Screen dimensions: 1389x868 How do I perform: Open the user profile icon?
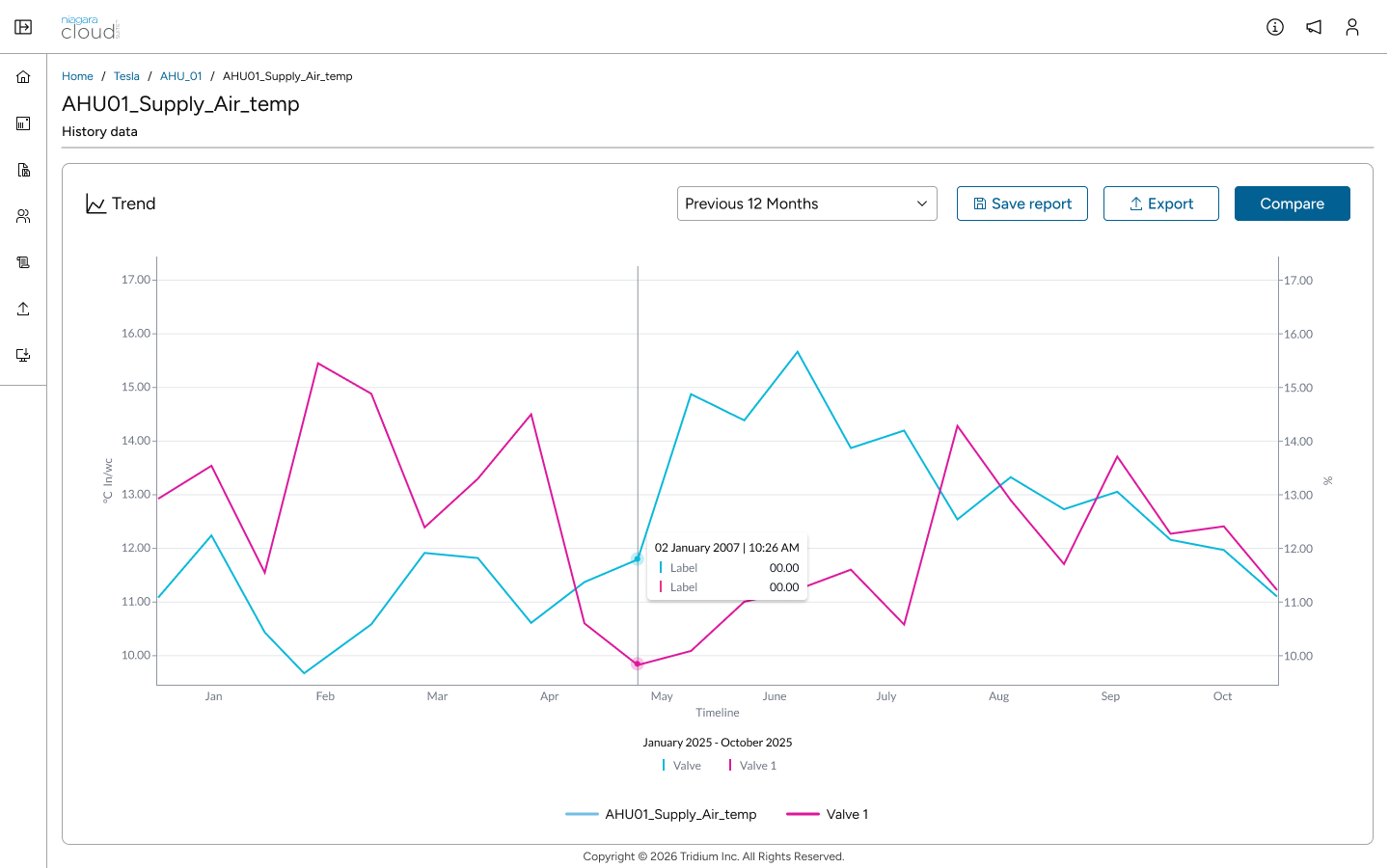tap(1352, 27)
